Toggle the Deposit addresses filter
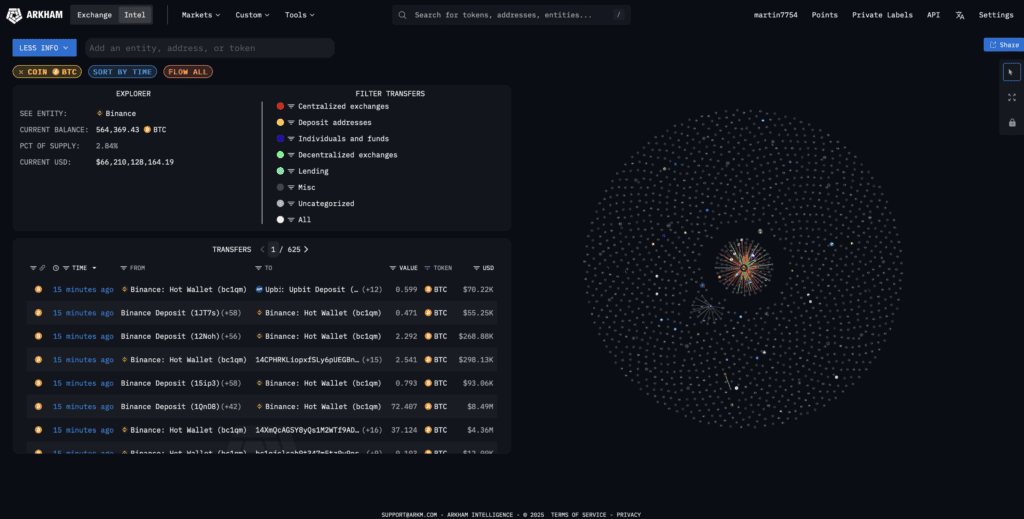This screenshot has width=1024, height=519. point(291,123)
